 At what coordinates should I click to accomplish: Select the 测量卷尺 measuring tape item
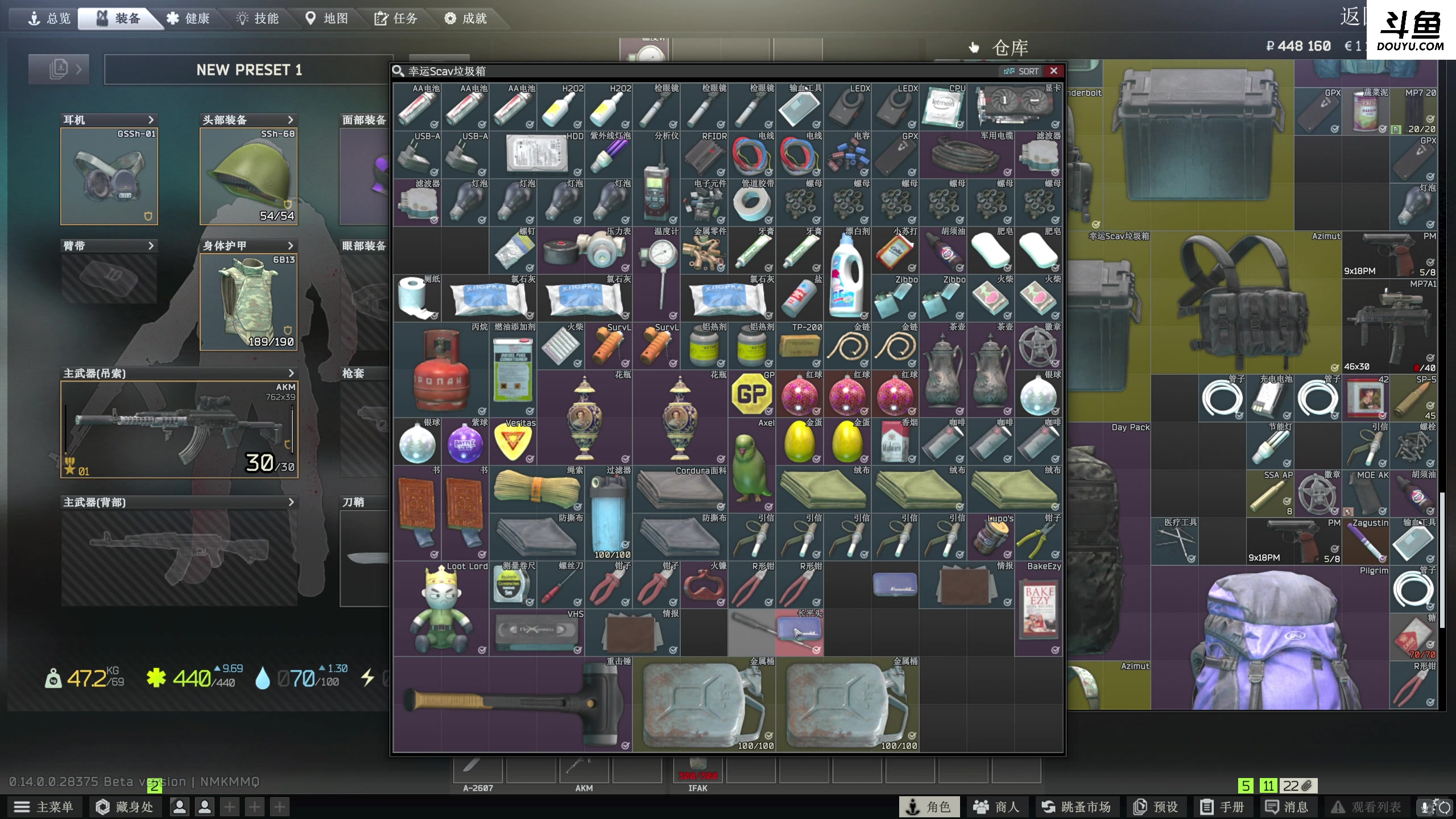[513, 585]
